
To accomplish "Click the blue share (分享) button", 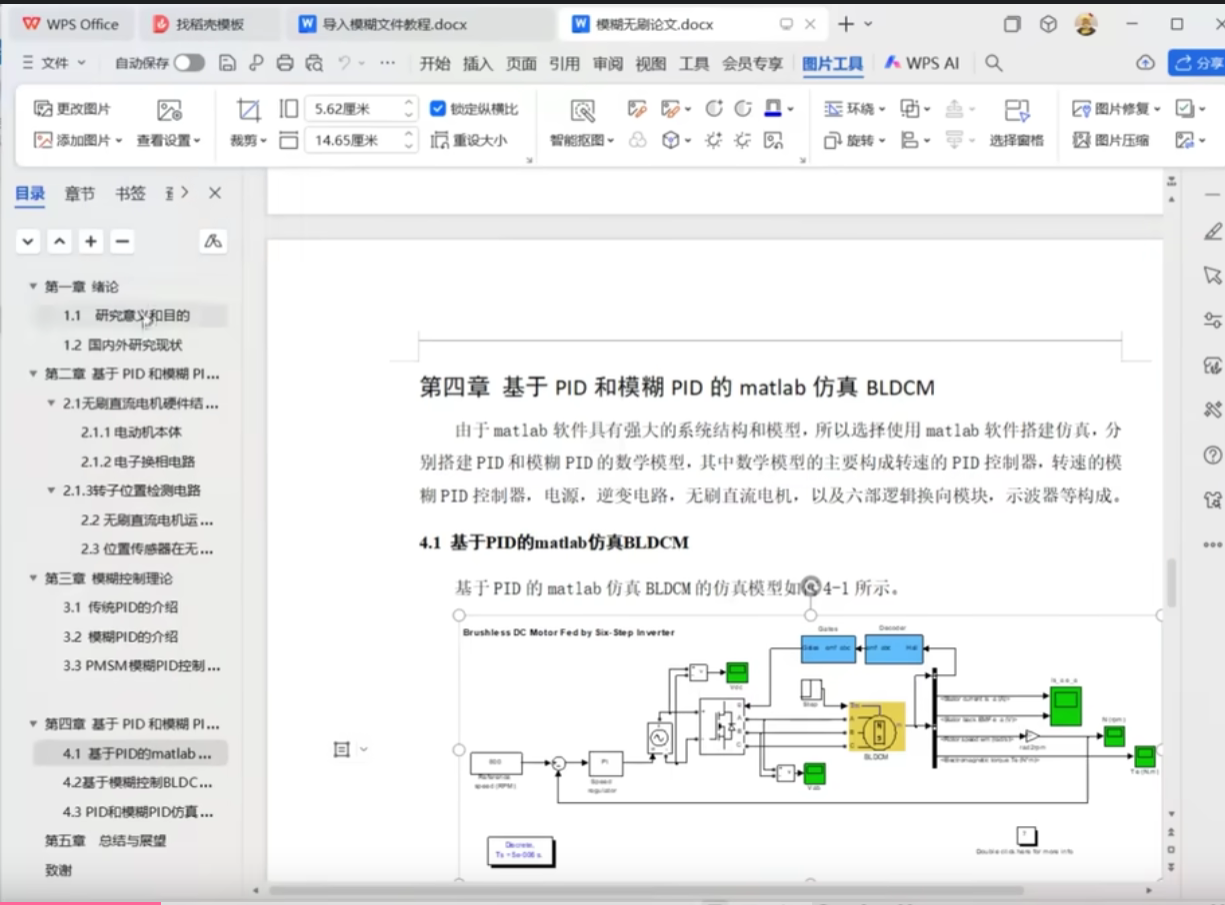I will (1198, 63).
